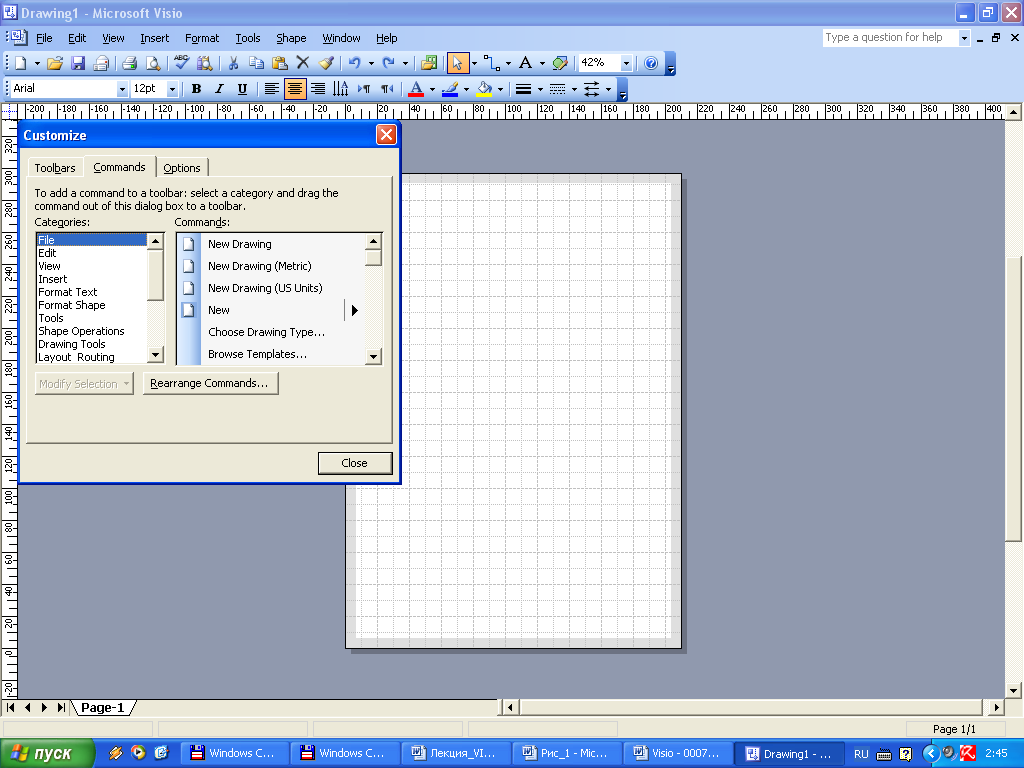Screen dimensions: 1024x768
Task: Click the New drawing toolbar icon
Action: (21, 63)
